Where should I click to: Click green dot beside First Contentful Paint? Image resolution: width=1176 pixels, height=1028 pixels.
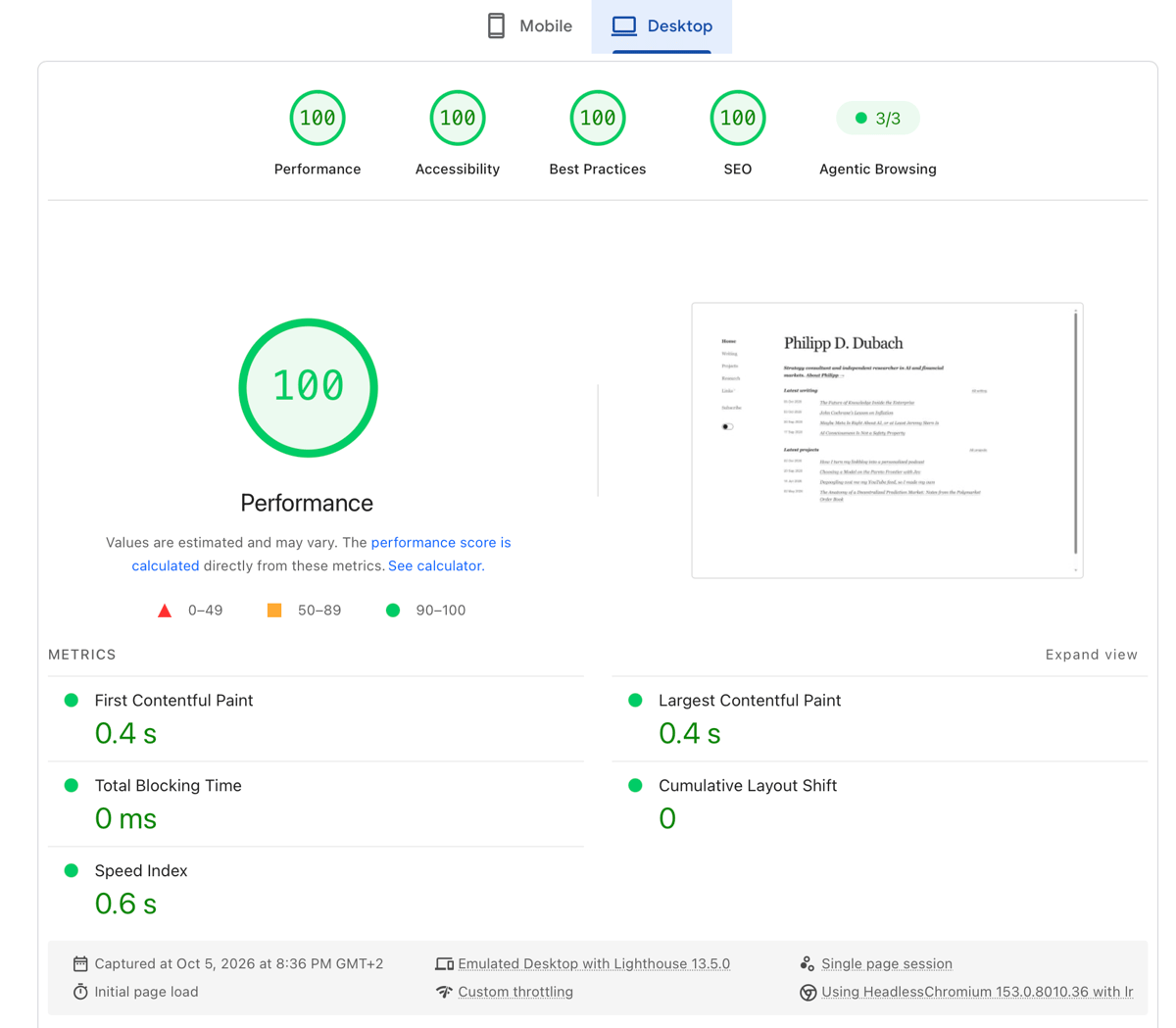pos(72,701)
